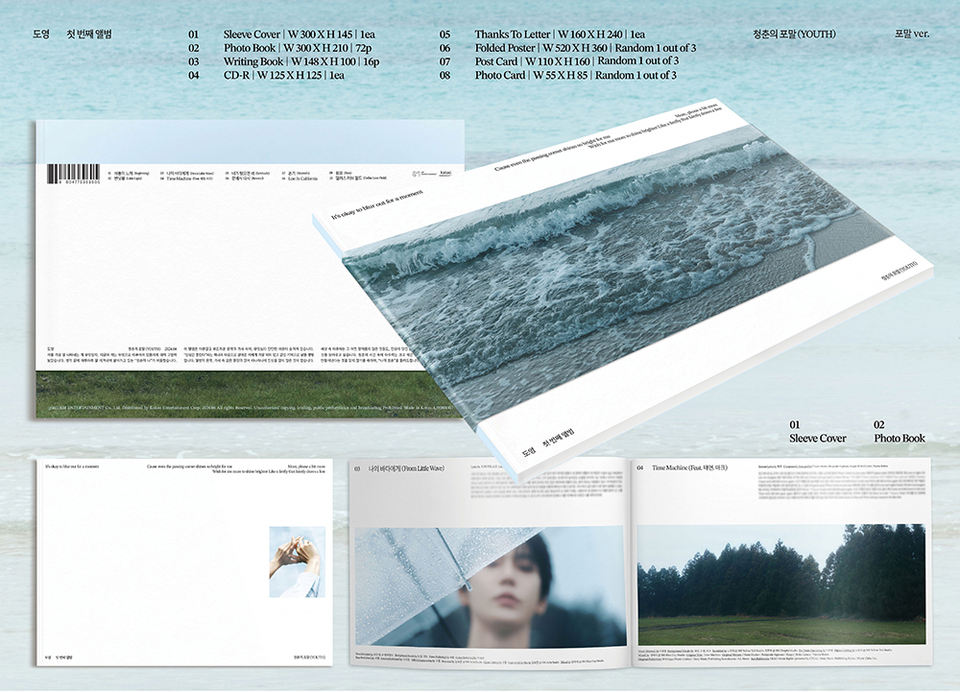The height and width of the screenshot is (692, 960).
Task: Select 'Photo Book | W 300 X H 210 | 72p' line
Action: 298,48
